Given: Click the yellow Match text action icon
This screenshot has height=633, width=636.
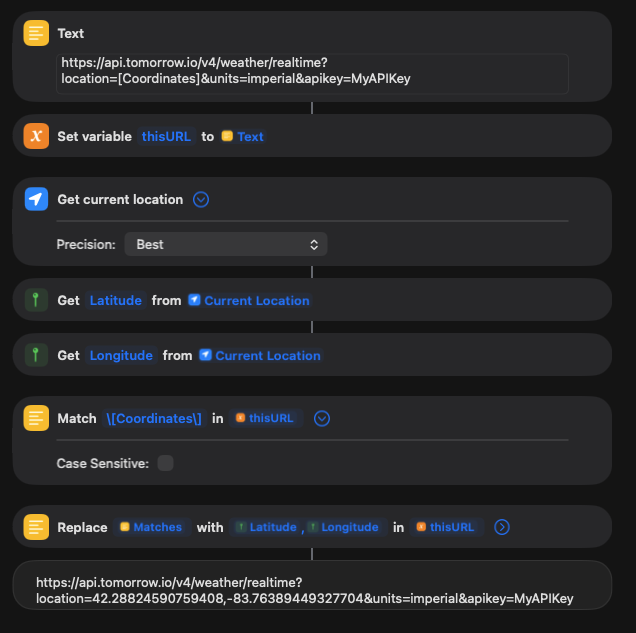Looking at the screenshot, I should [x=37, y=418].
